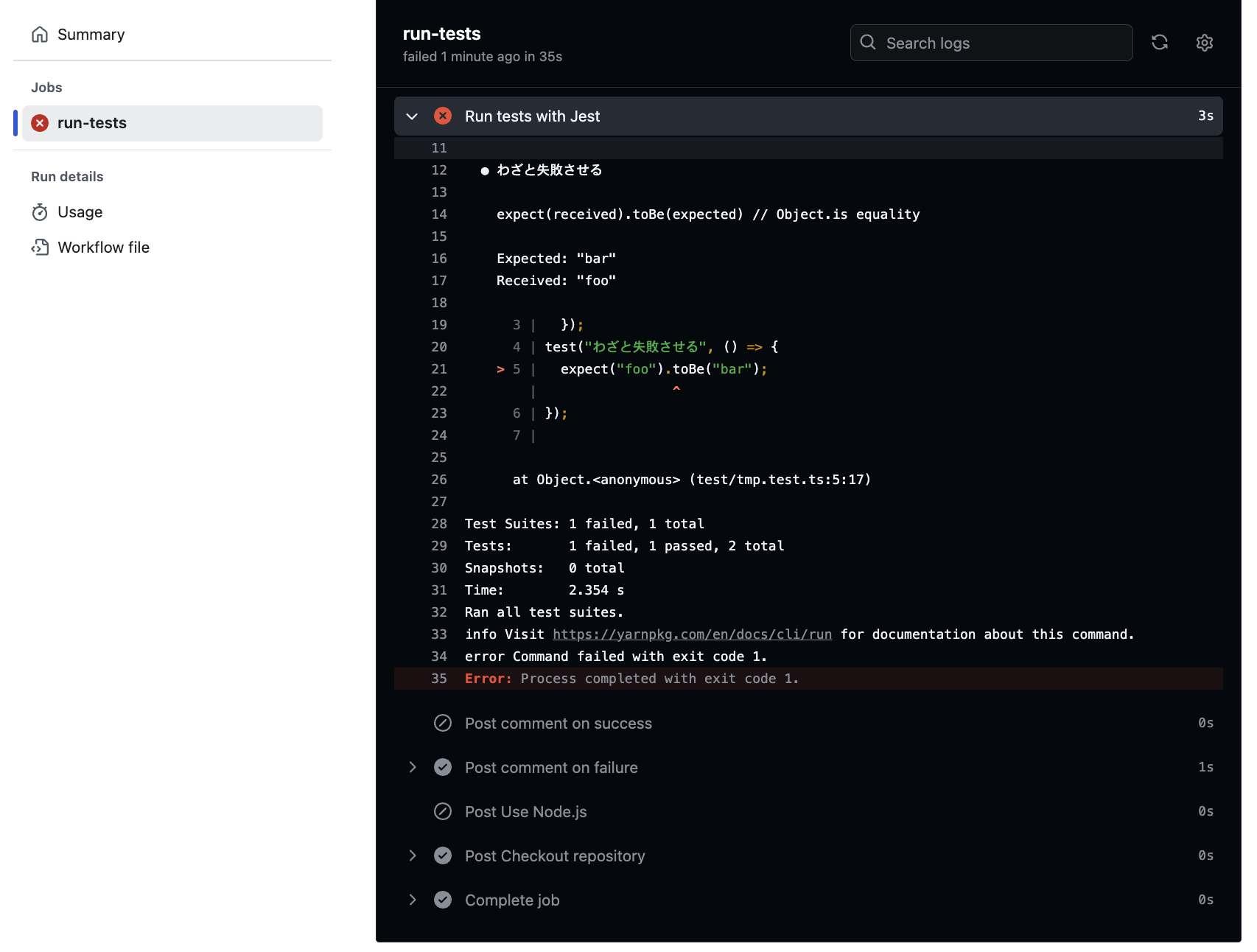Select the Post comment on failure step label
Image resolution: width=1257 pixels, height=952 pixels.
(x=551, y=768)
